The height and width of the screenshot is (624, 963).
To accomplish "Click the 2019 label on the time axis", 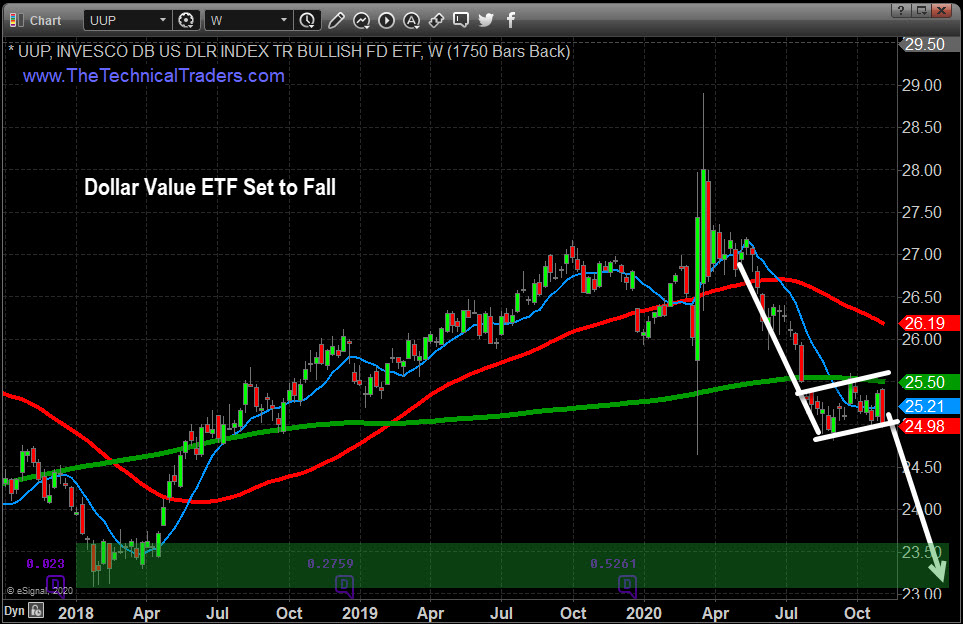I will click(359, 613).
